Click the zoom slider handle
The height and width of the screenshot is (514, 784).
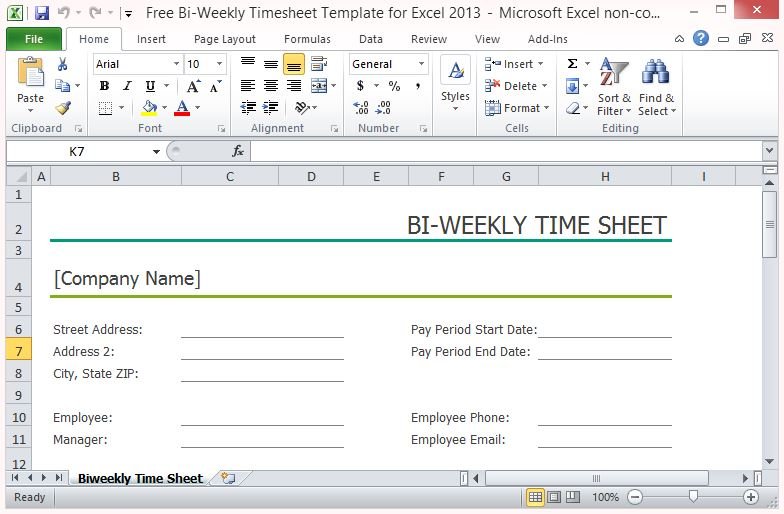(x=693, y=496)
